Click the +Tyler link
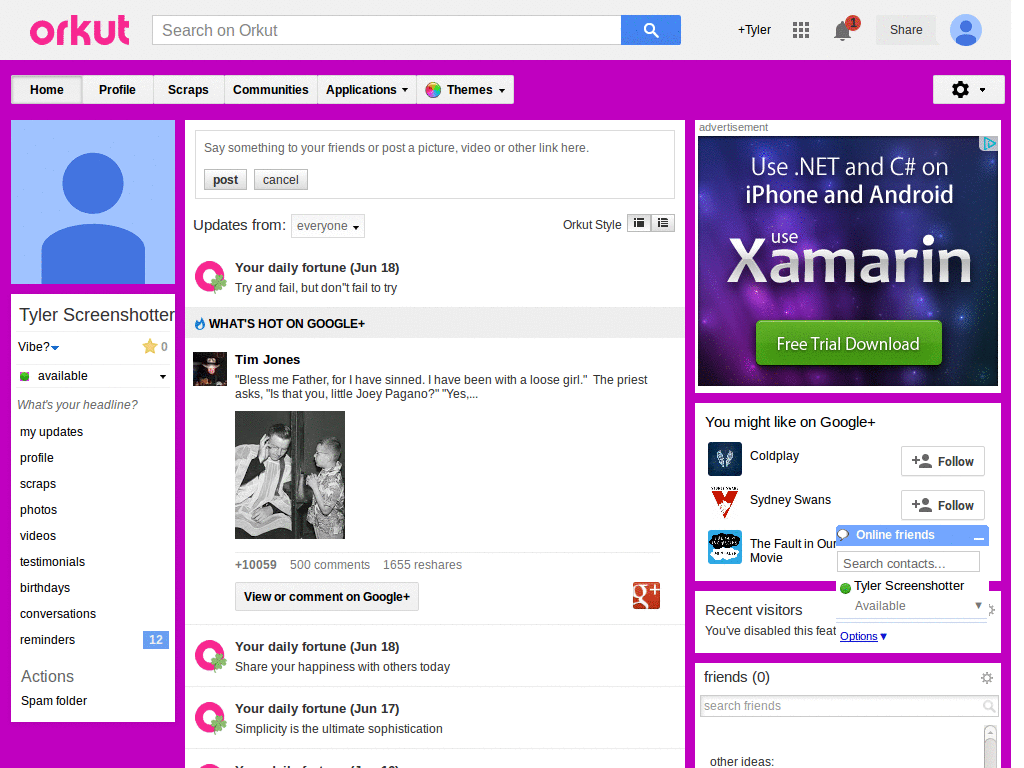The width and height of the screenshot is (1024, 768). [754, 30]
